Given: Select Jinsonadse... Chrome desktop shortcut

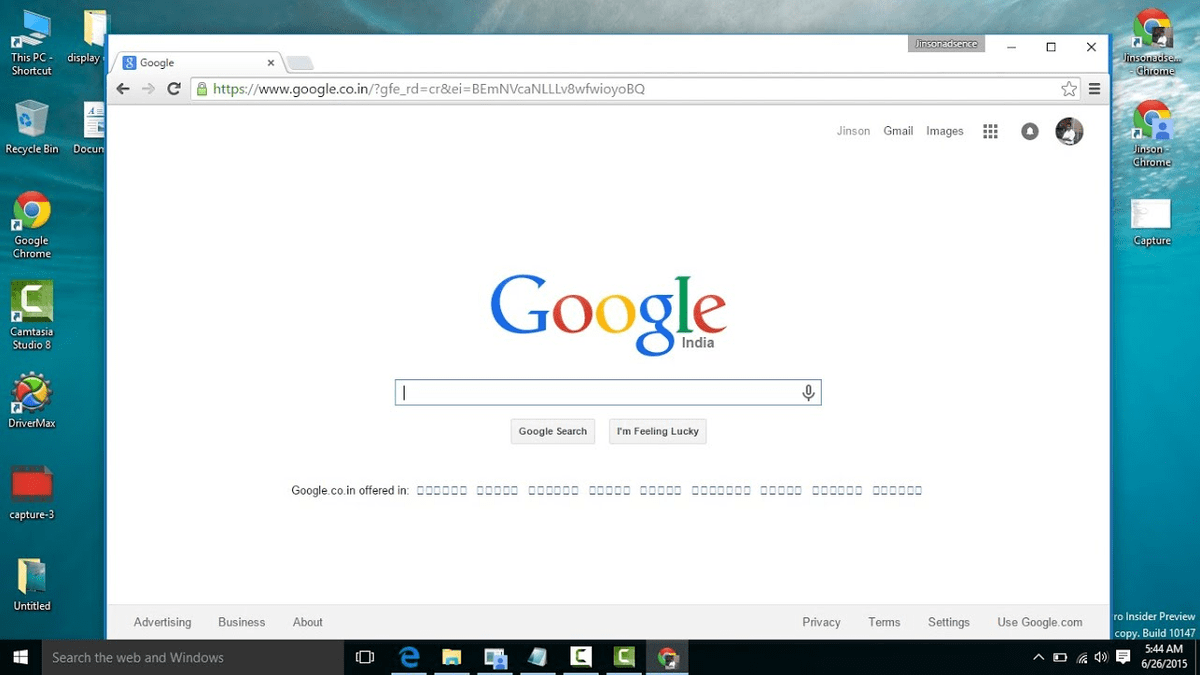Looking at the screenshot, I should pyautogui.click(x=1152, y=43).
